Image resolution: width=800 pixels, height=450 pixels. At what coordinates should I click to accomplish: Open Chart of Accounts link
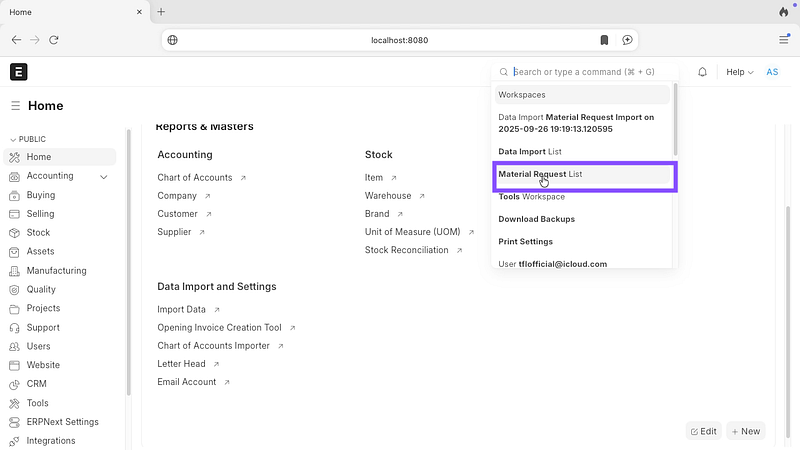[195, 178]
